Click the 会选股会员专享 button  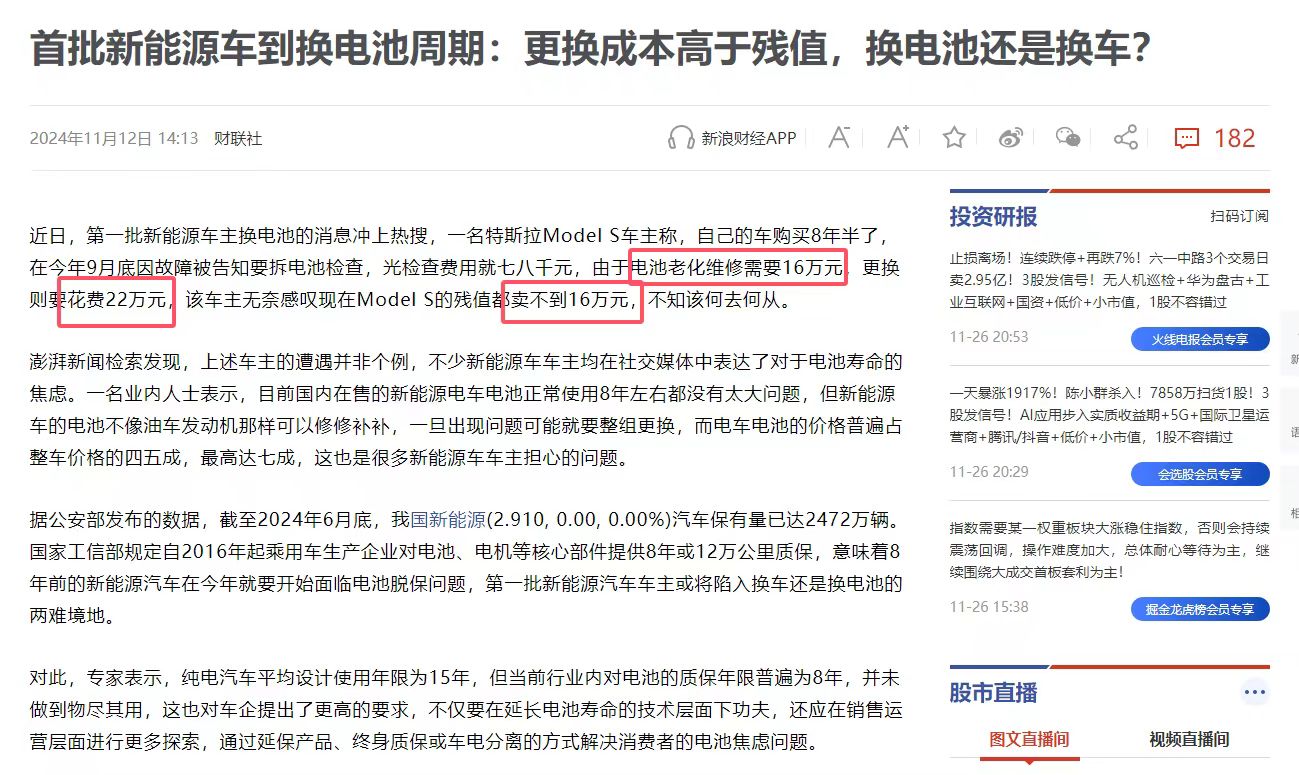(1200, 474)
